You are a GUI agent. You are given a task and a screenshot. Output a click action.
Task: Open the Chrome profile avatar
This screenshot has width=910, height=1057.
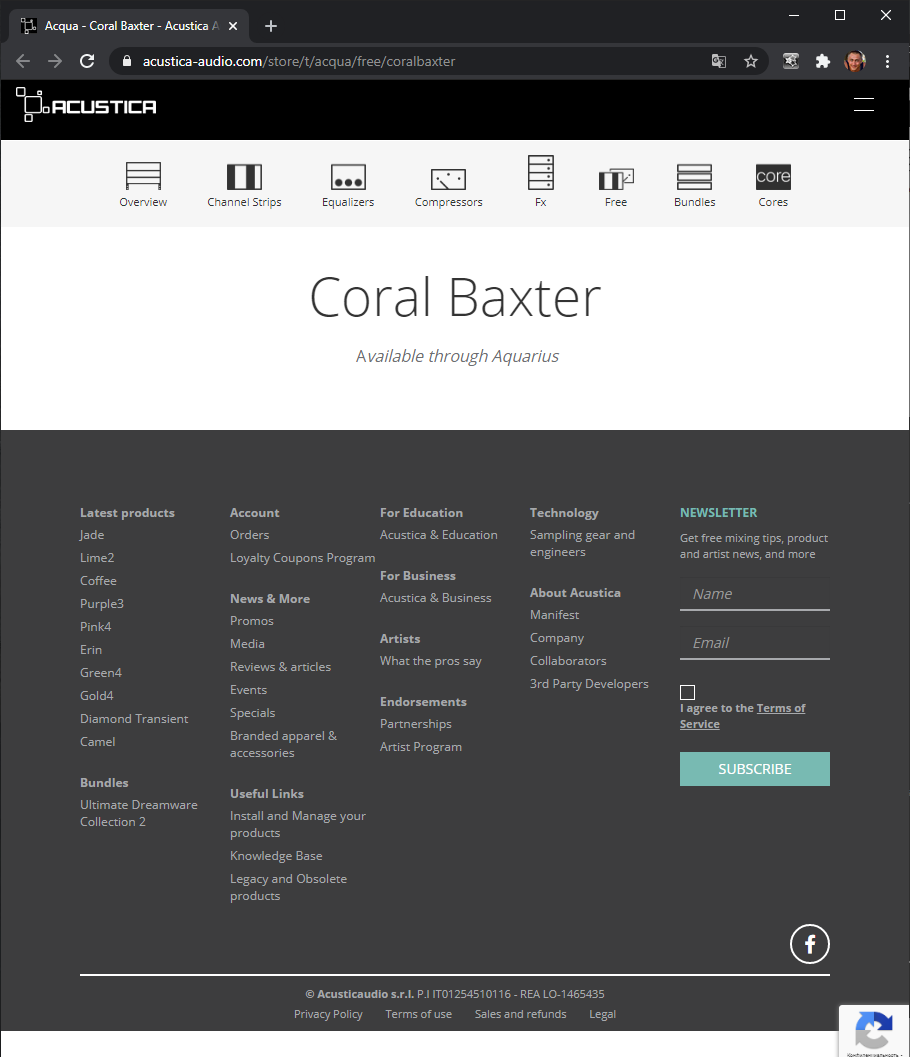point(855,61)
